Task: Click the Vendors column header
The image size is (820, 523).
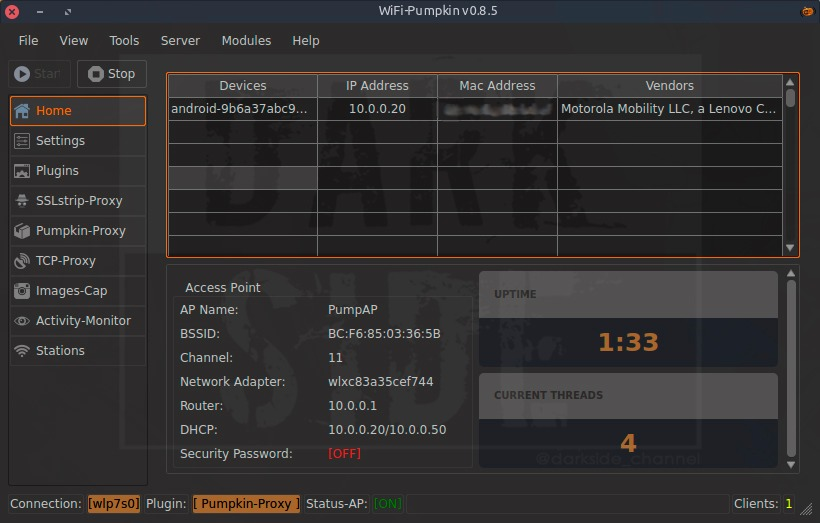Action: [x=669, y=86]
